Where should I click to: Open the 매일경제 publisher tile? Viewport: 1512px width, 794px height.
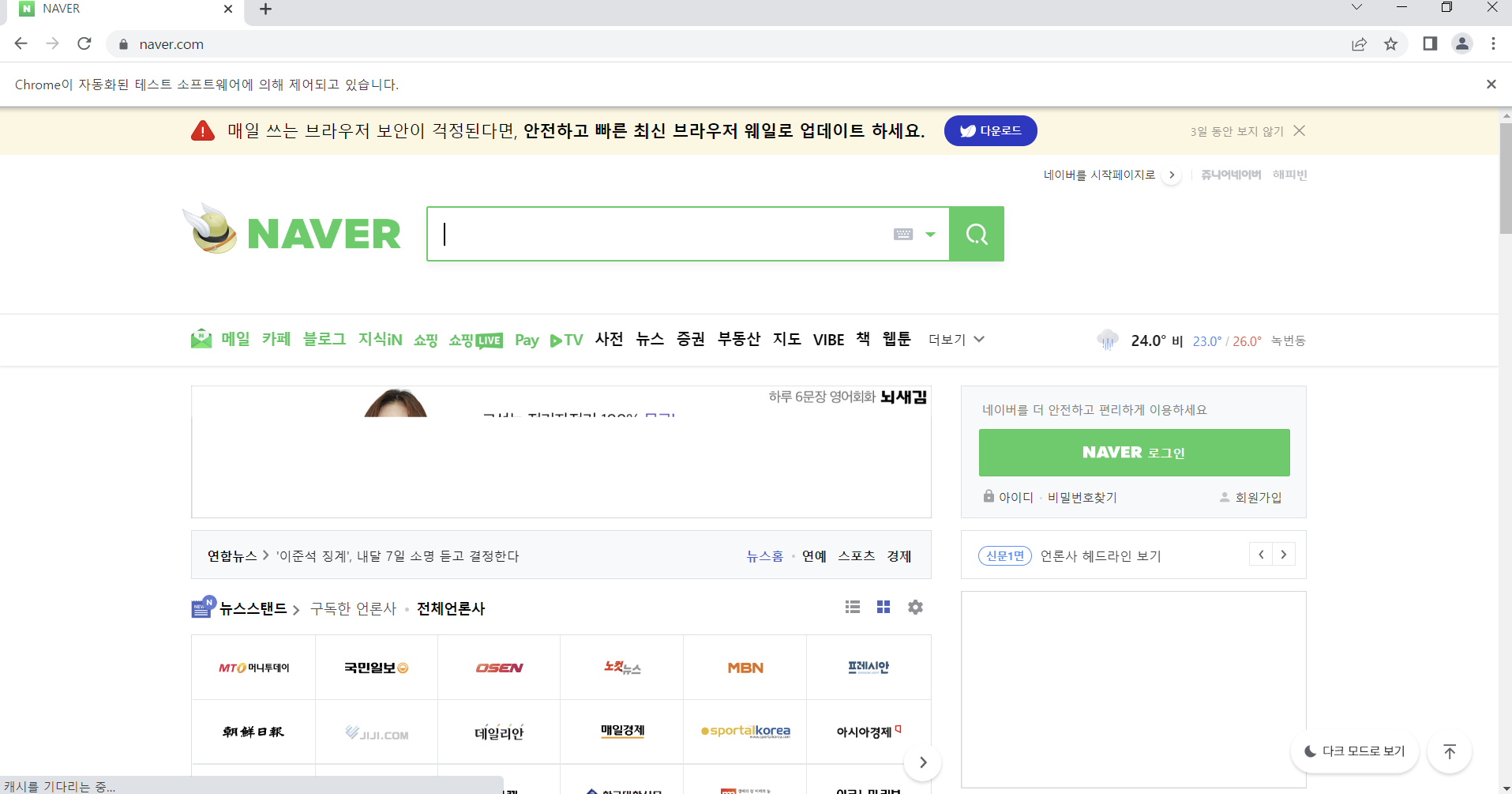pyautogui.click(x=622, y=732)
